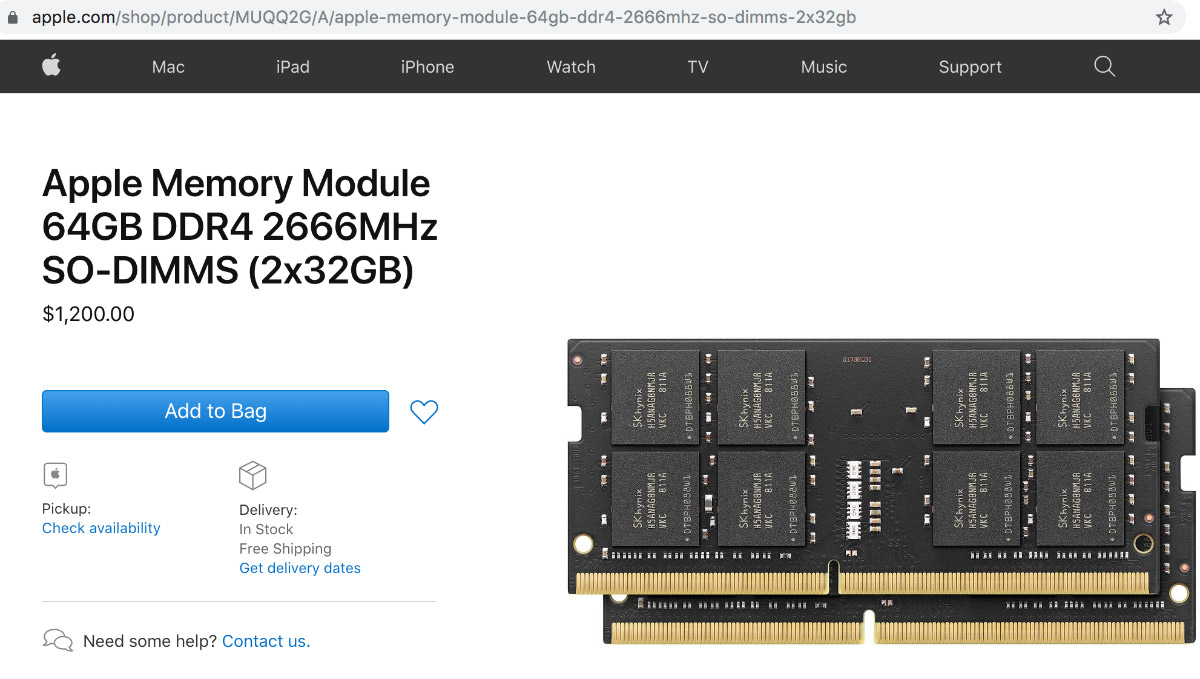This screenshot has width=1200, height=679.
Task: Click the Contact us link
Action: pos(266,641)
